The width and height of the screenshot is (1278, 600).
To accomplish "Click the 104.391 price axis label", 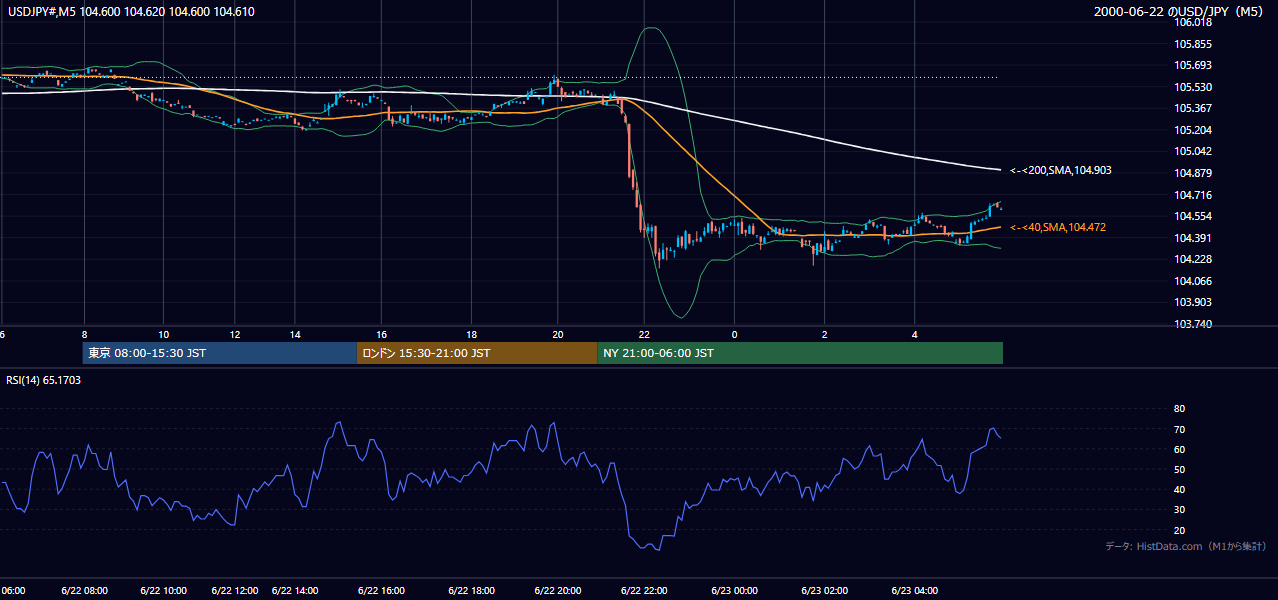I will pos(1192,238).
